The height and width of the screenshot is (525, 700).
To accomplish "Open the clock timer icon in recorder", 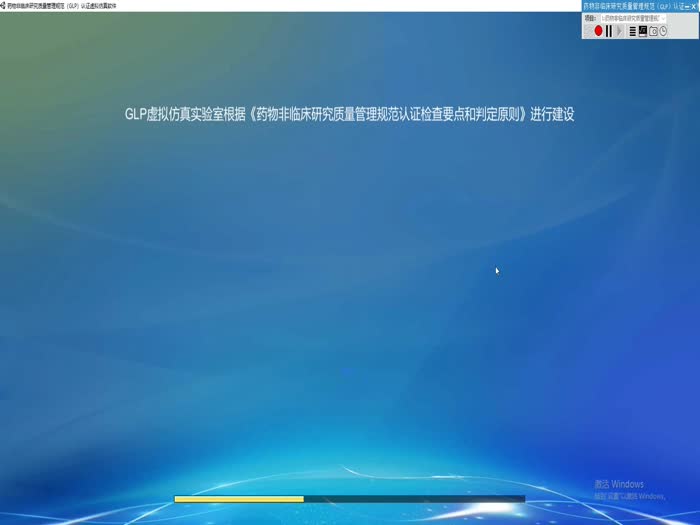I will [663, 31].
